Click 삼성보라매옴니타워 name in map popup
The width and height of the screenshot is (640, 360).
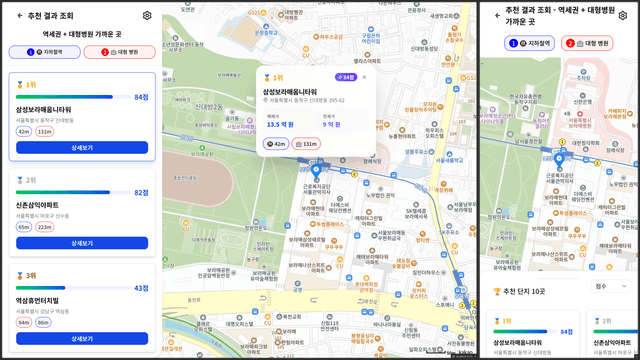point(290,92)
